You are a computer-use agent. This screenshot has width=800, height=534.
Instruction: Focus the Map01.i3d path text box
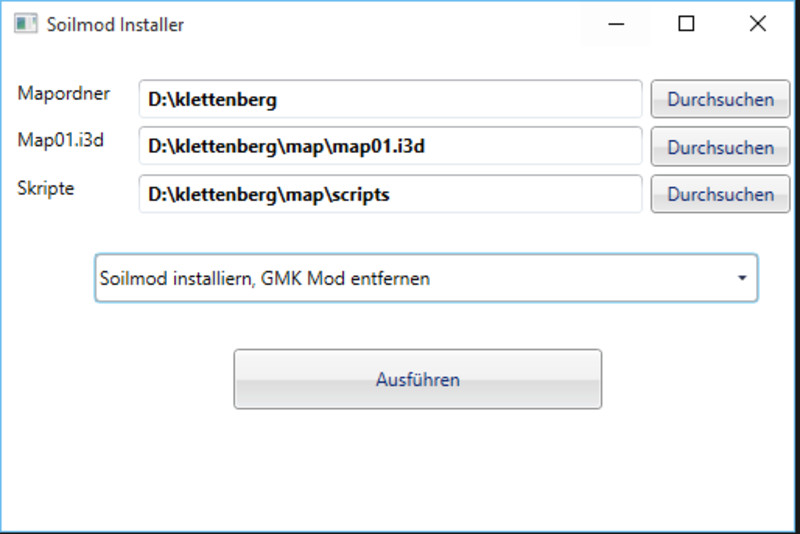click(x=390, y=146)
